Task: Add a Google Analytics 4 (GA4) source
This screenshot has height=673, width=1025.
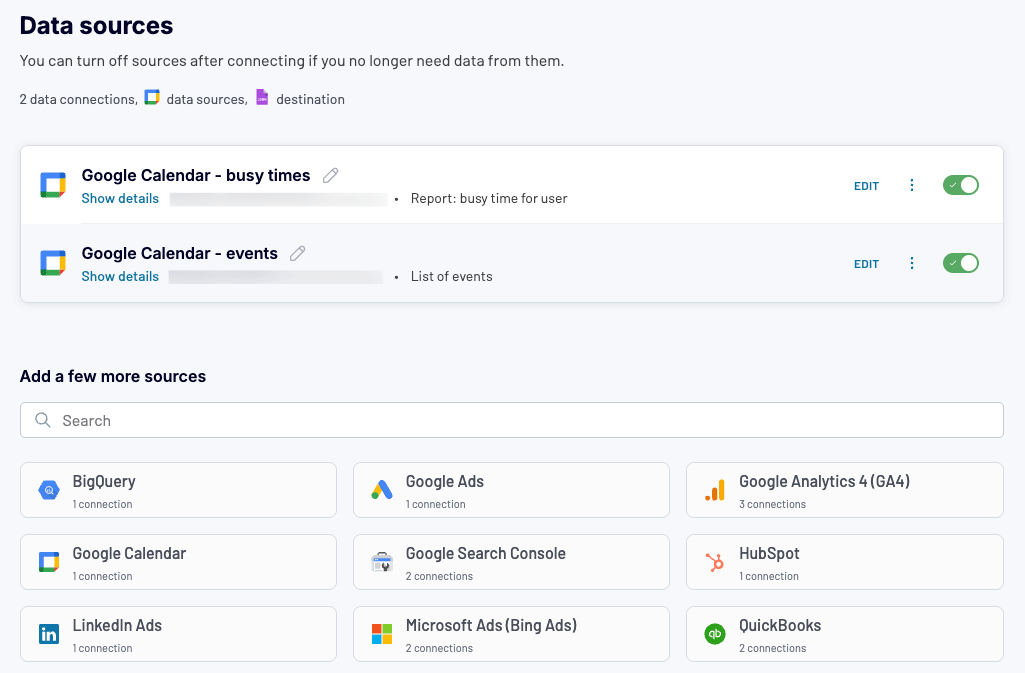Action: tap(845, 490)
